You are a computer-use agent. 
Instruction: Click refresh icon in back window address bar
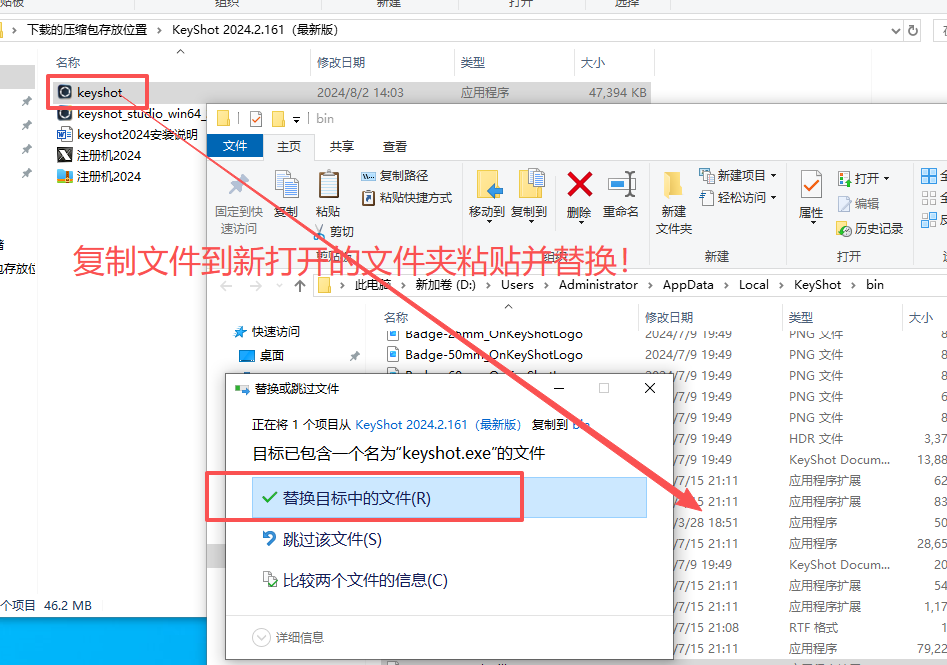(x=913, y=30)
